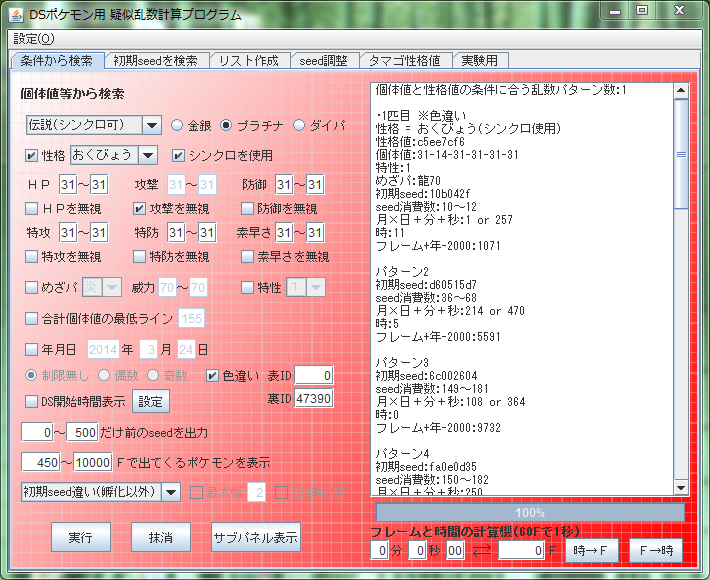Open the 実験用 tab

tap(480, 61)
